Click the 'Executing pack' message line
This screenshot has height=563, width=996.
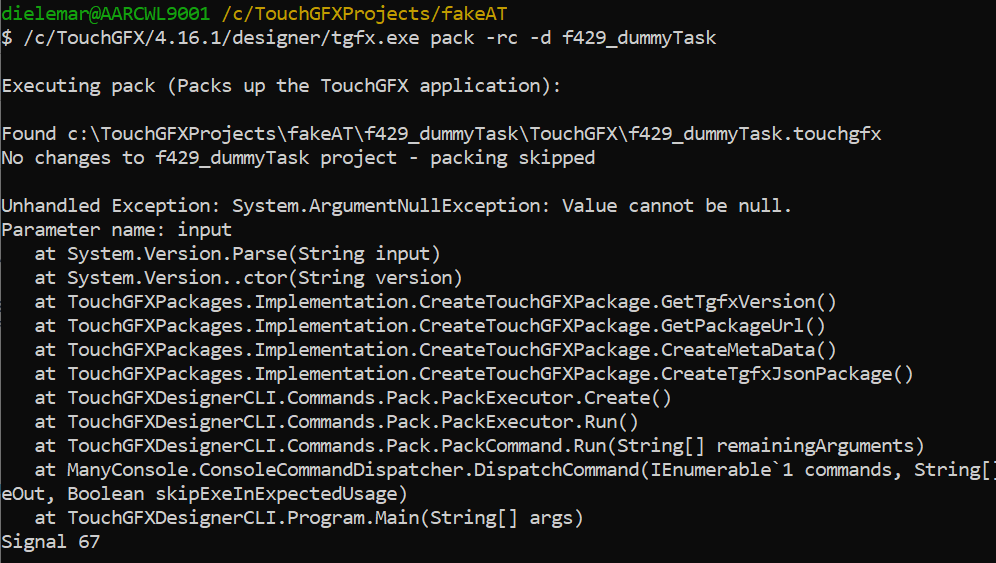coord(281,86)
